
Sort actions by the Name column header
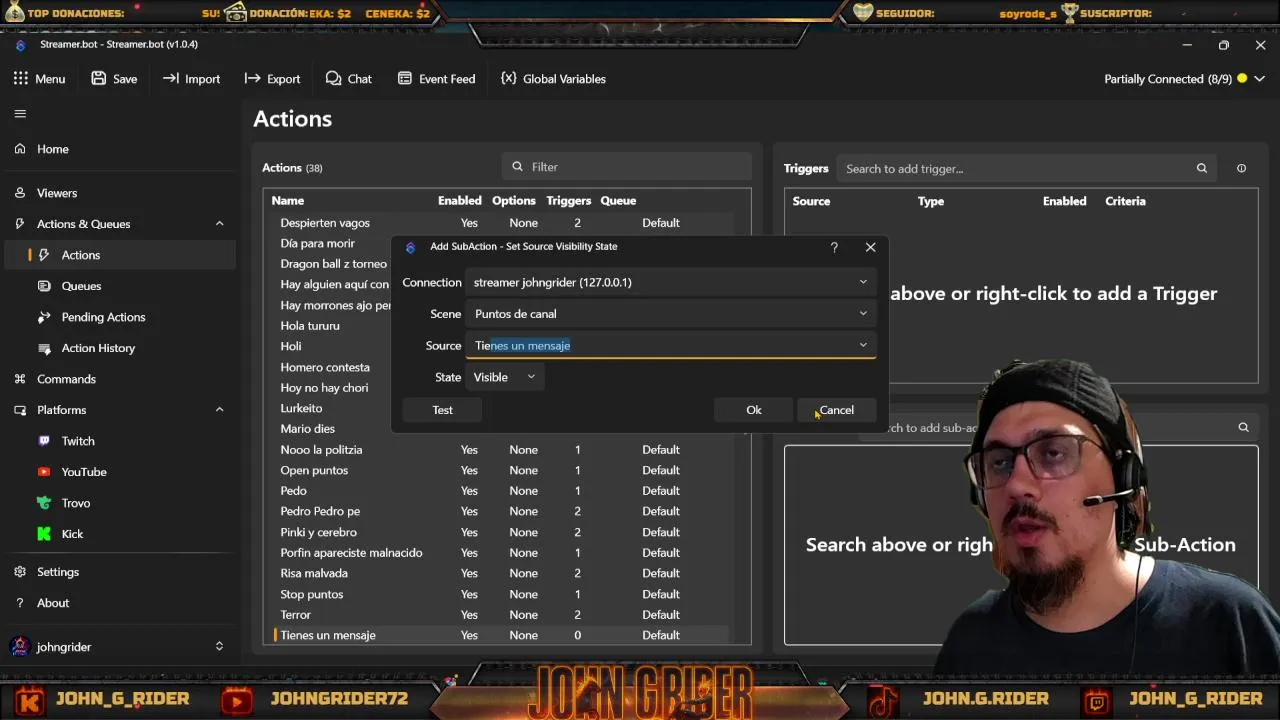[288, 201]
